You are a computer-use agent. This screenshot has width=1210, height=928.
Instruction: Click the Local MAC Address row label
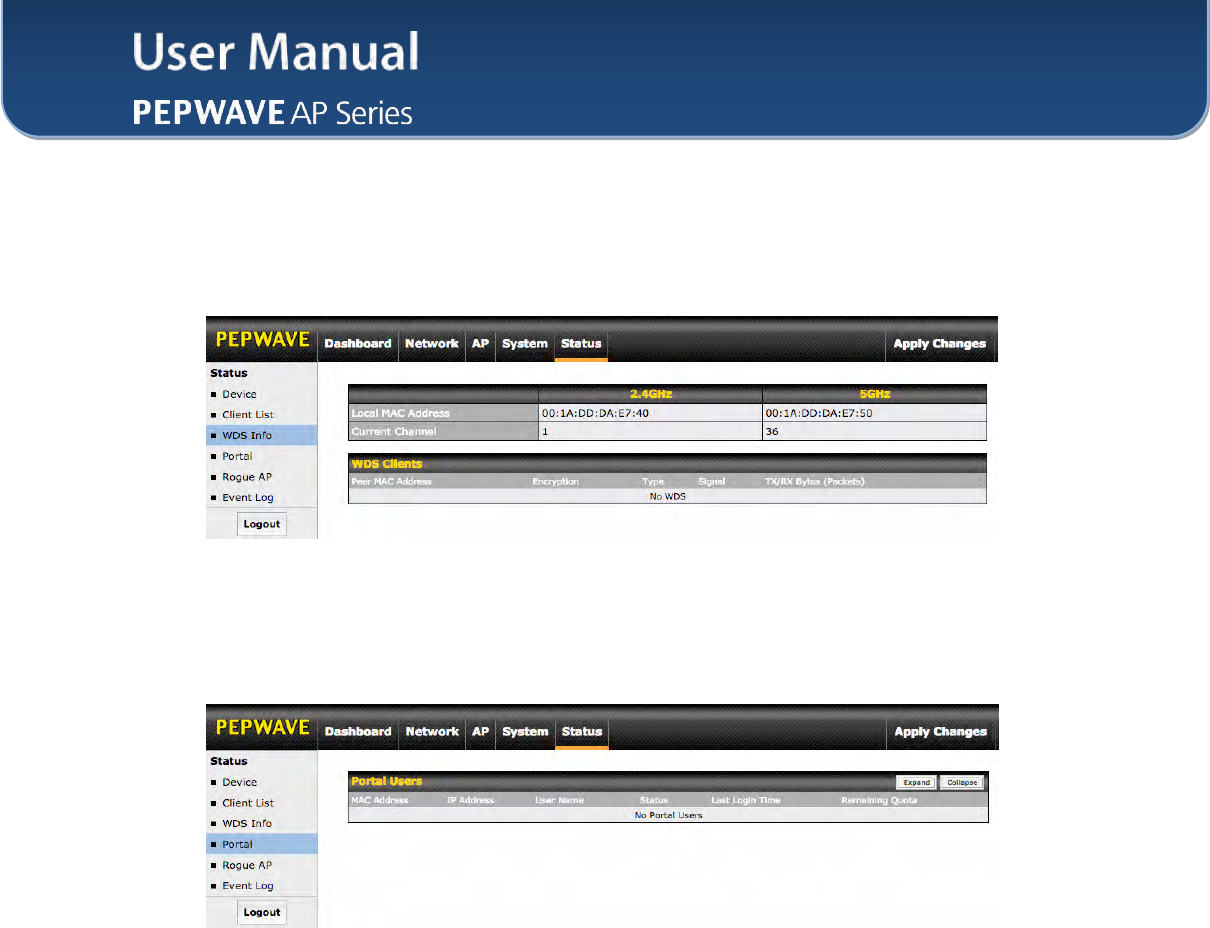click(x=400, y=413)
